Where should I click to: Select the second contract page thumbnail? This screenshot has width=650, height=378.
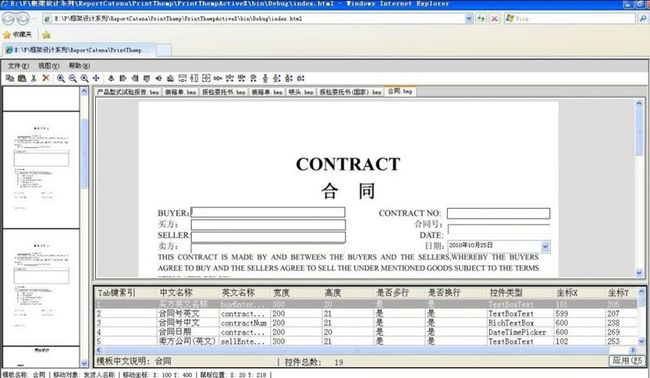[41, 287]
